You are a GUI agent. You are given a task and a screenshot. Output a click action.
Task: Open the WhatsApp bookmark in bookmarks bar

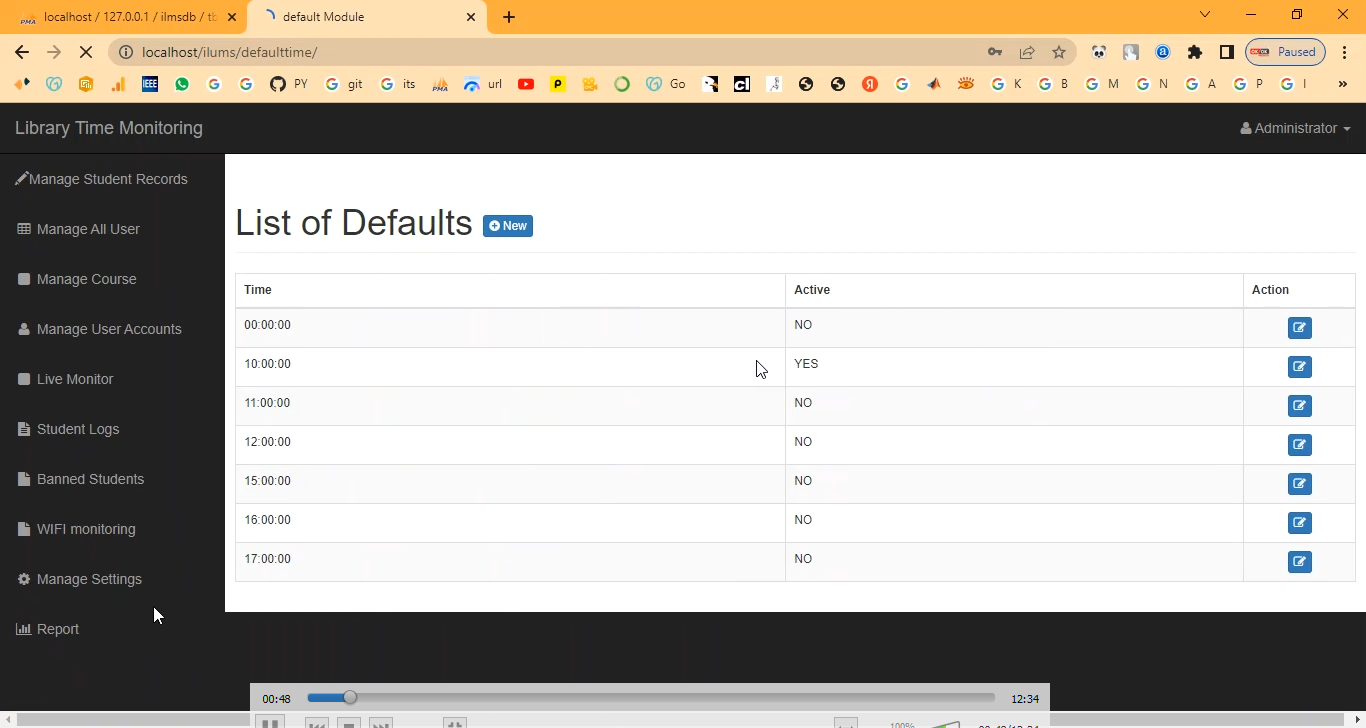tap(181, 85)
